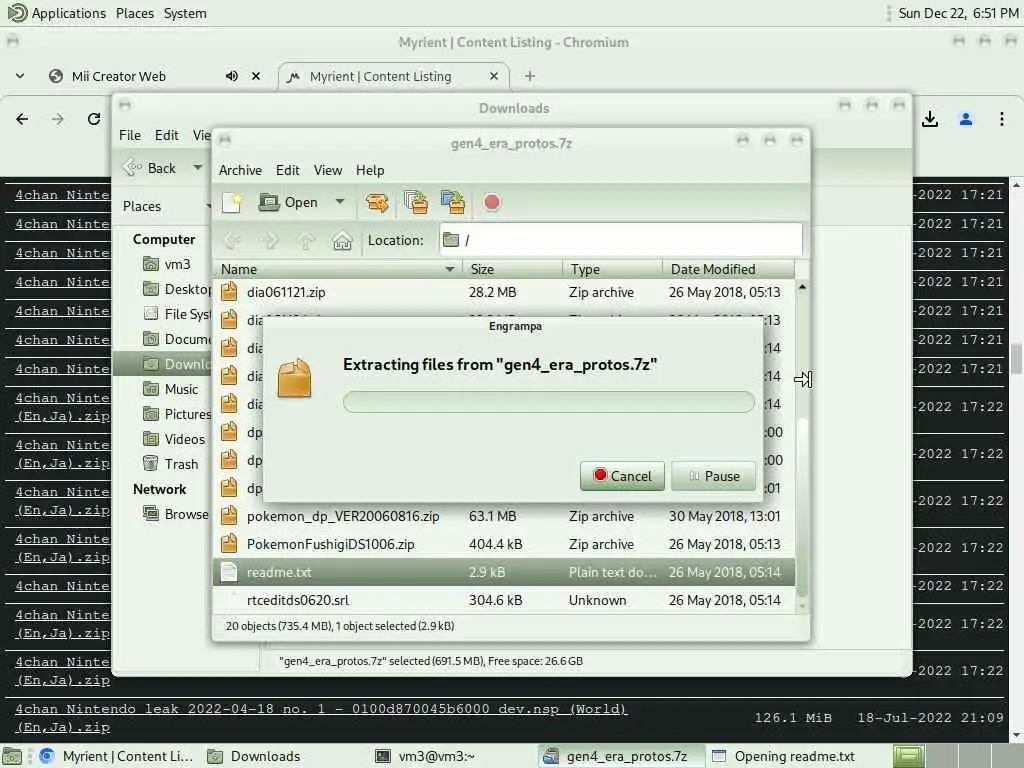This screenshot has width=1024, height=768.
Task: Select dia061121.zip in the archive list
Action: tap(504, 292)
